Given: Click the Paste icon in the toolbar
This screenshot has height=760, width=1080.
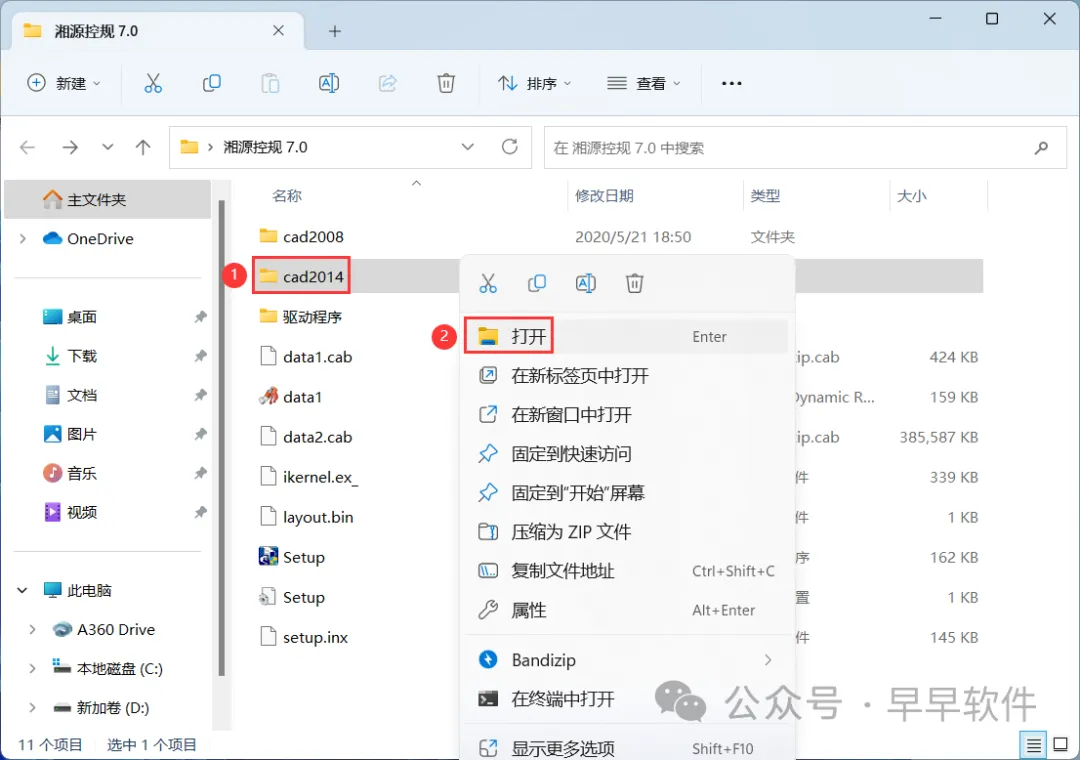Looking at the screenshot, I should [270, 83].
